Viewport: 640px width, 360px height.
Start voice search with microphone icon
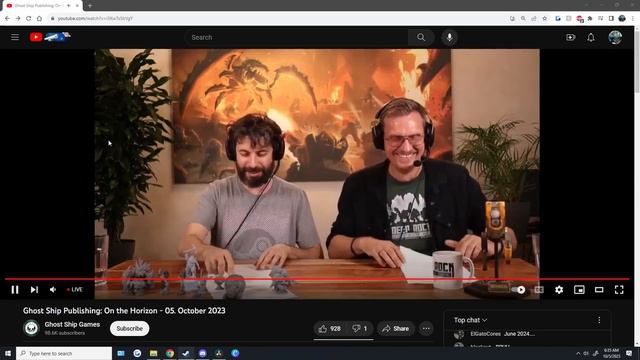coord(449,37)
